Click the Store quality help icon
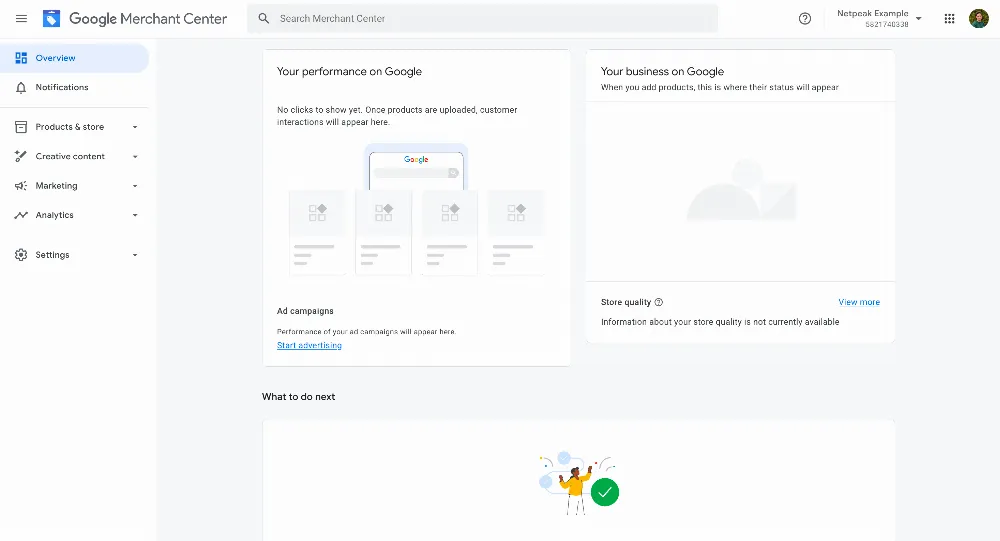Screen dimensions: 1000x541 point(659,302)
